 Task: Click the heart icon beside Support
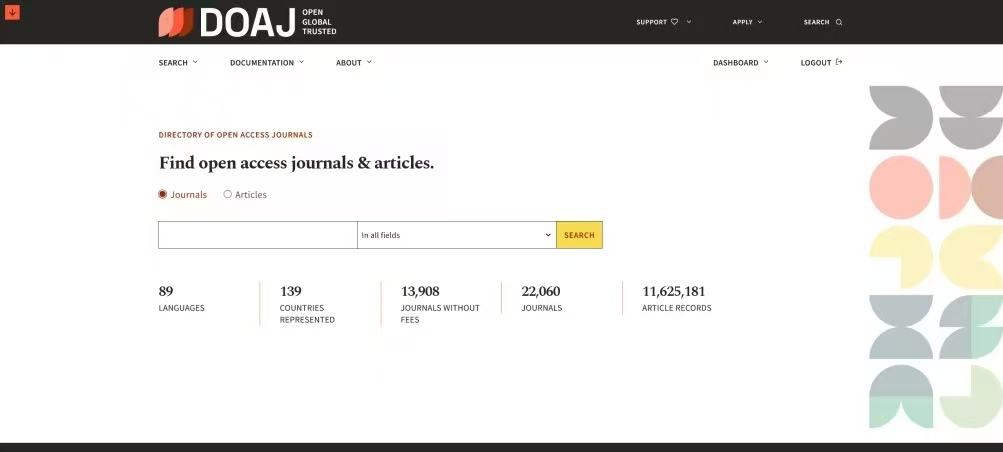click(674, 22)
